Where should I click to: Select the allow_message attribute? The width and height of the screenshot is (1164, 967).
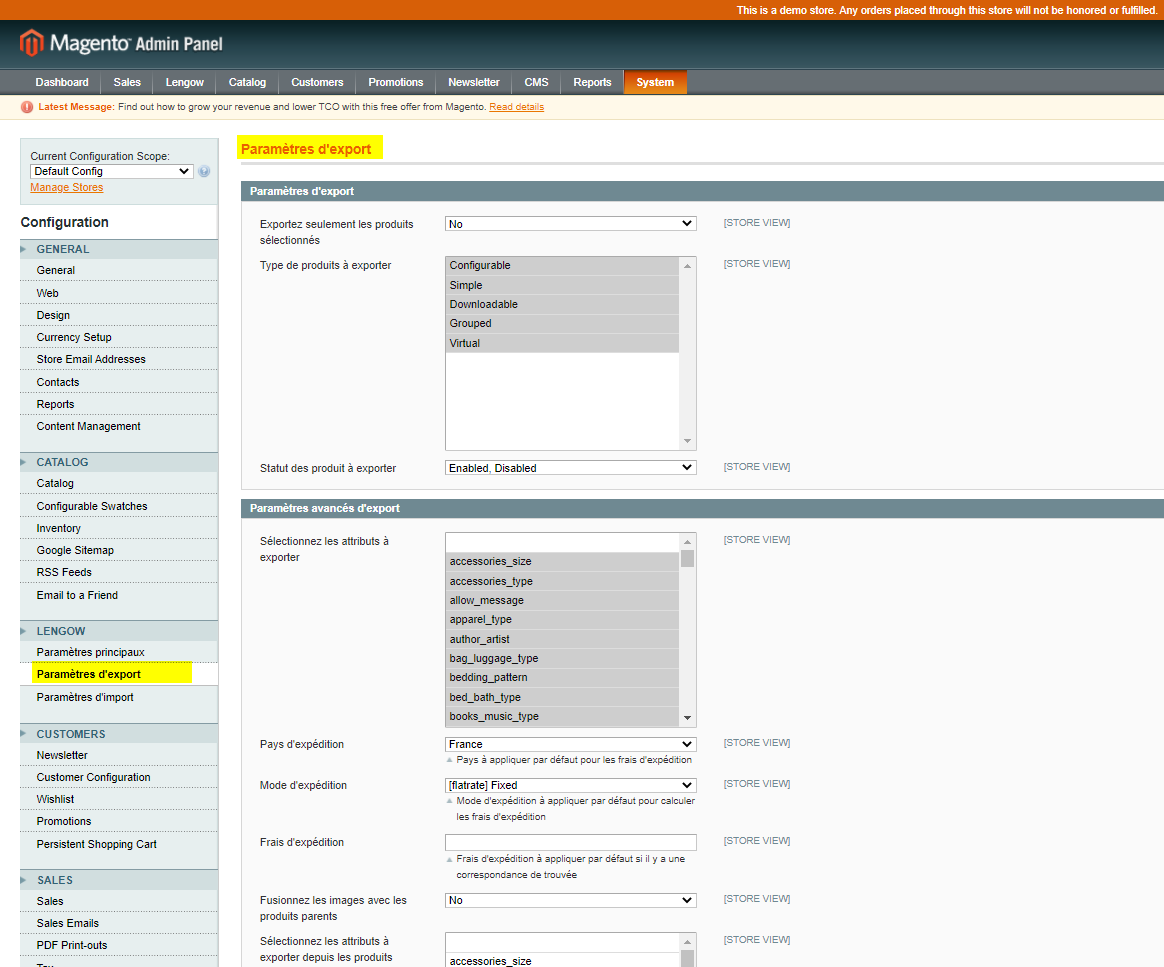point(562,600)
